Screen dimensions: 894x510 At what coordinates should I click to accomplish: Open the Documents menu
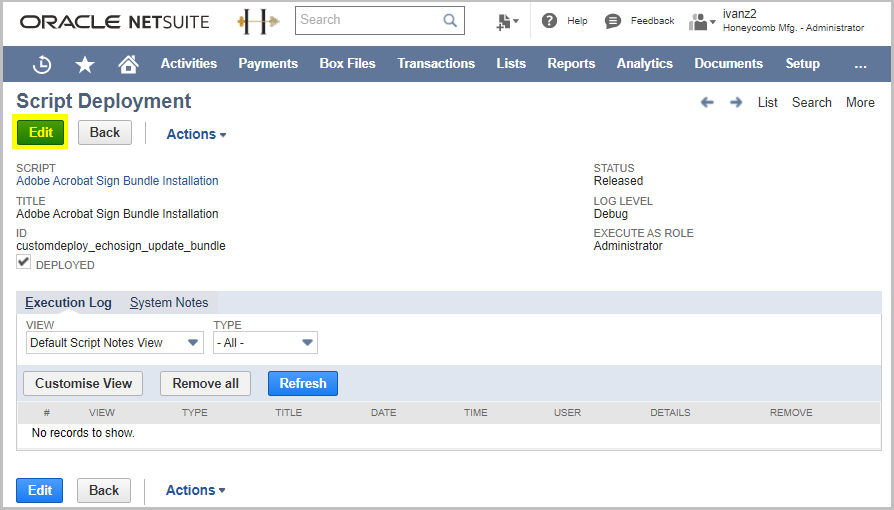[729, 63]
